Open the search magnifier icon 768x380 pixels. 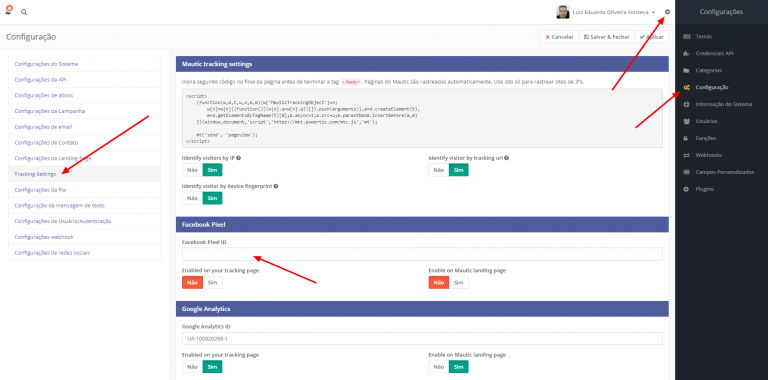(24, 12)
